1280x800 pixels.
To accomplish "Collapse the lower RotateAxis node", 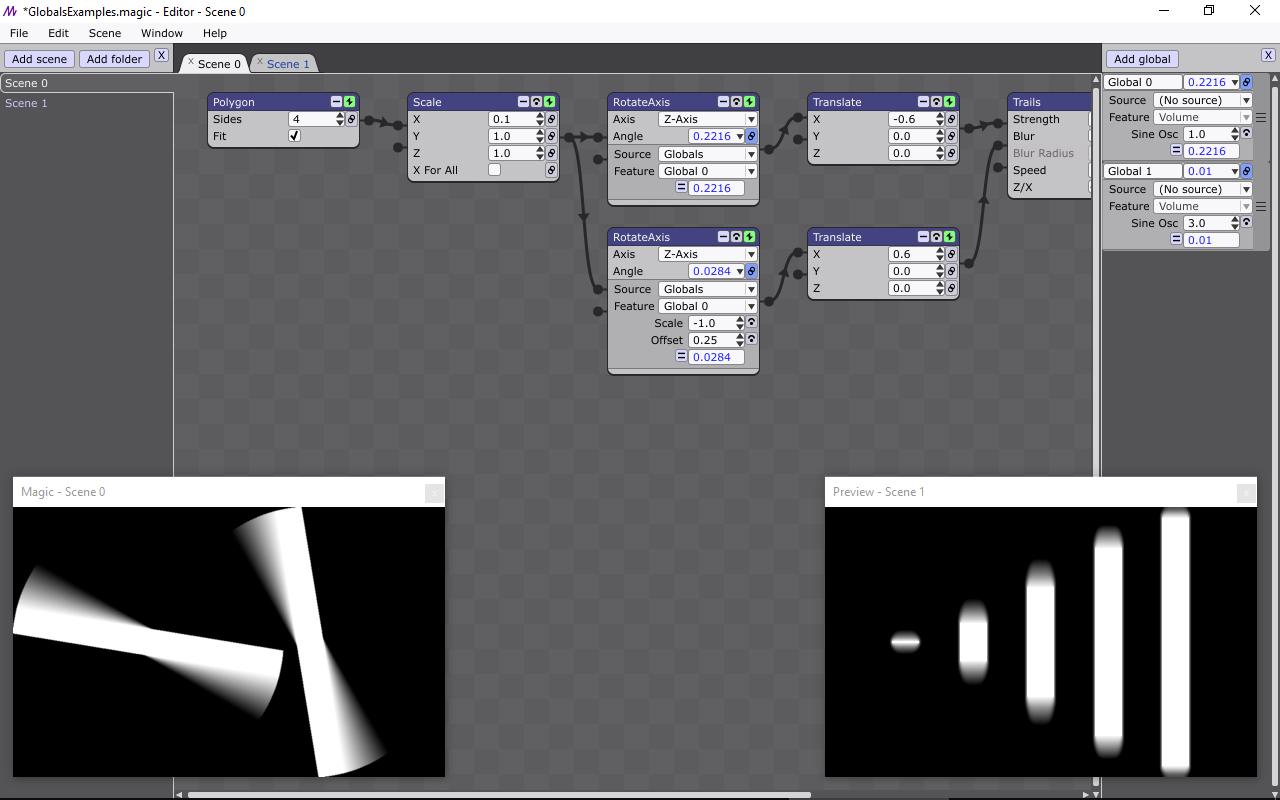I will [724, 237].
